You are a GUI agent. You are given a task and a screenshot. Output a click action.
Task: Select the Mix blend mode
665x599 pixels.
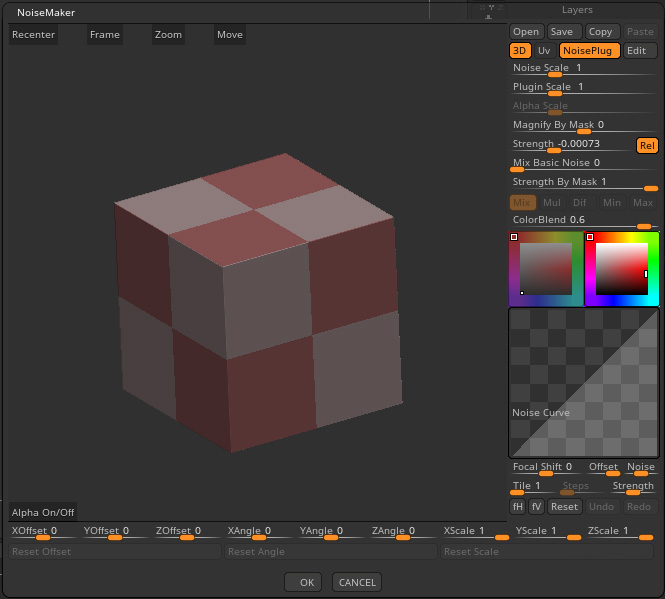(x=522, y=203)
